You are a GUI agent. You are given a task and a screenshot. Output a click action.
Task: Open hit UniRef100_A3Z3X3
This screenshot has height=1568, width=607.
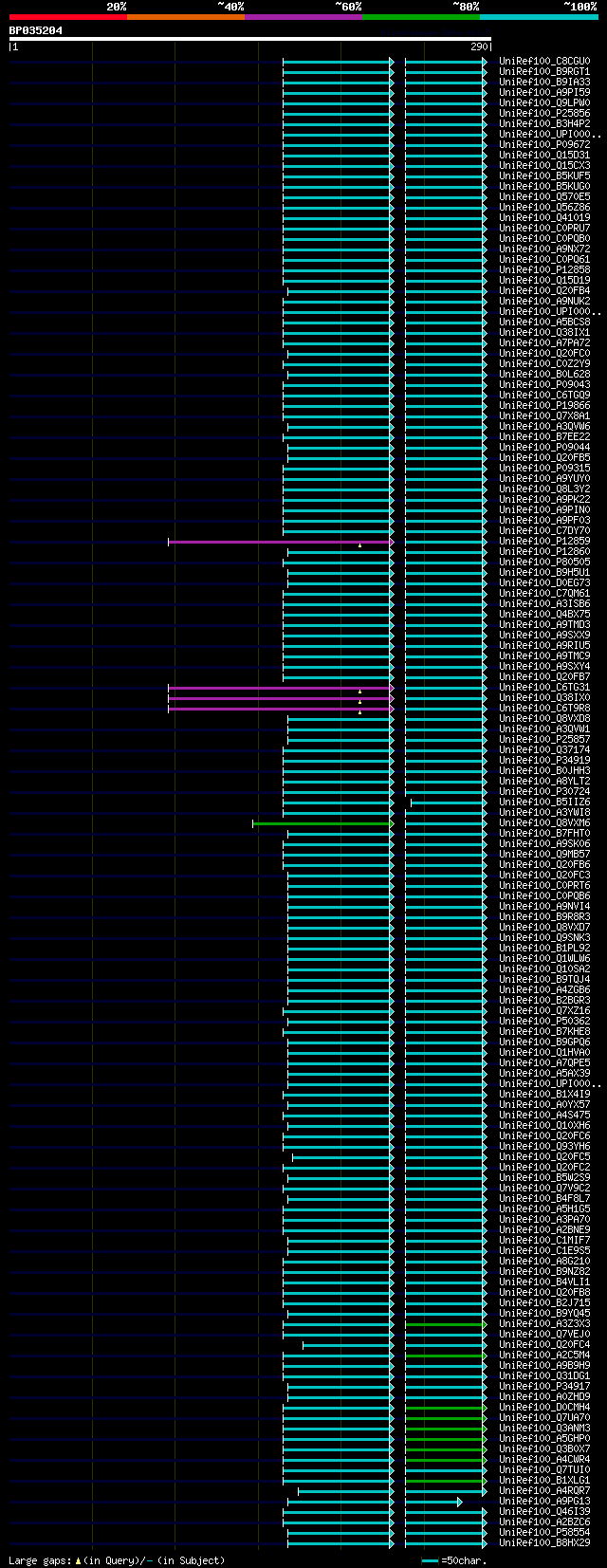point(544,1324)
